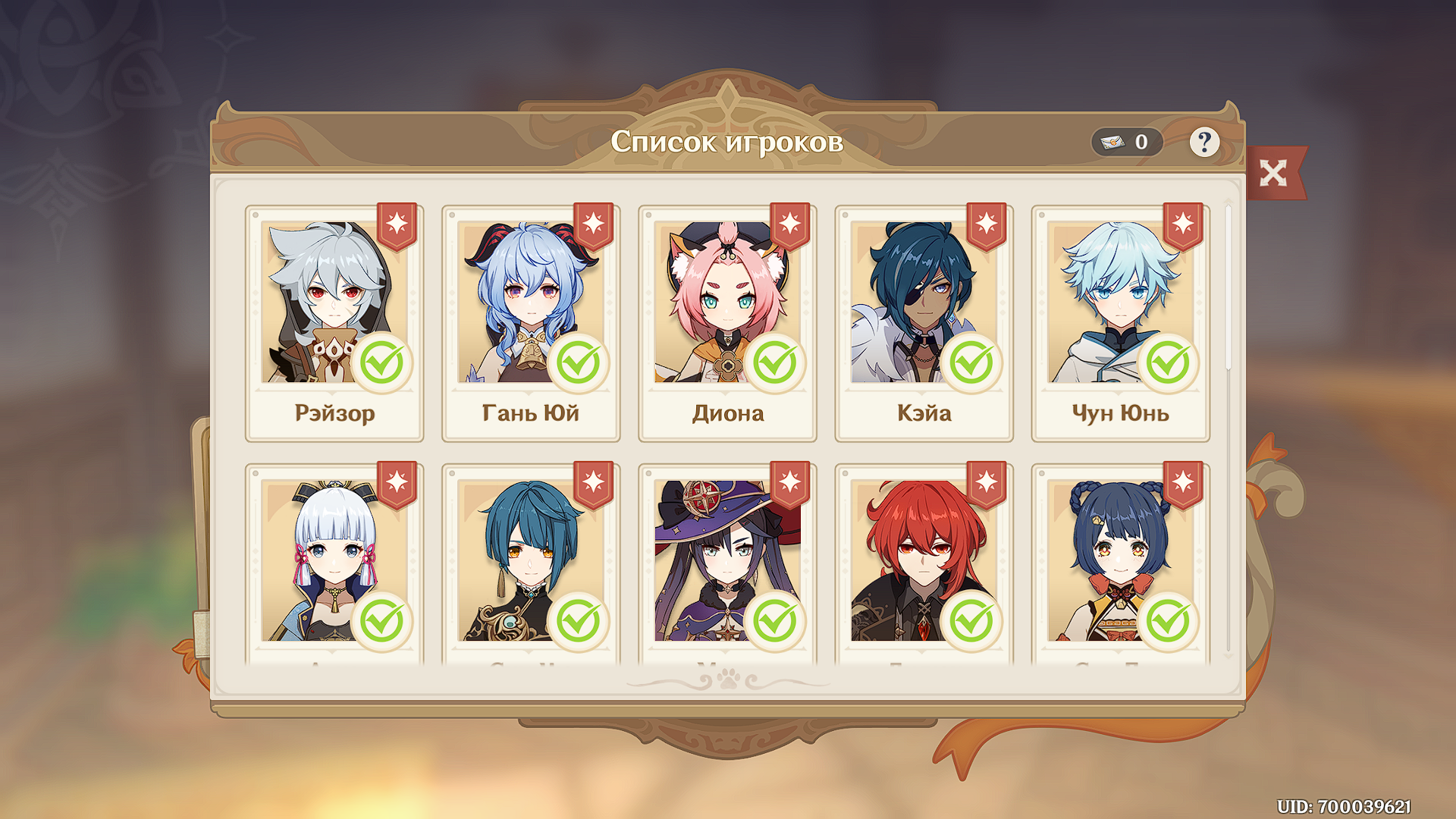Close the Список игроков window
The width and height of the screenshot is (1456, 819).
[x=1273, y=173]
